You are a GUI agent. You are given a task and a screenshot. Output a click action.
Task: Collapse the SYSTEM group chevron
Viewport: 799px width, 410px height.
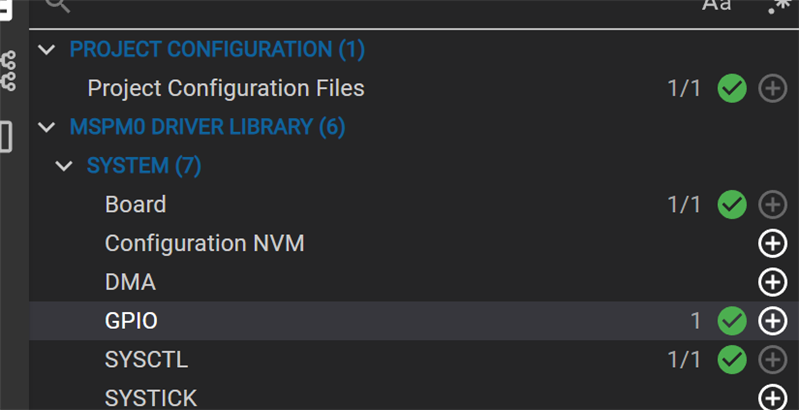(64, 166)
